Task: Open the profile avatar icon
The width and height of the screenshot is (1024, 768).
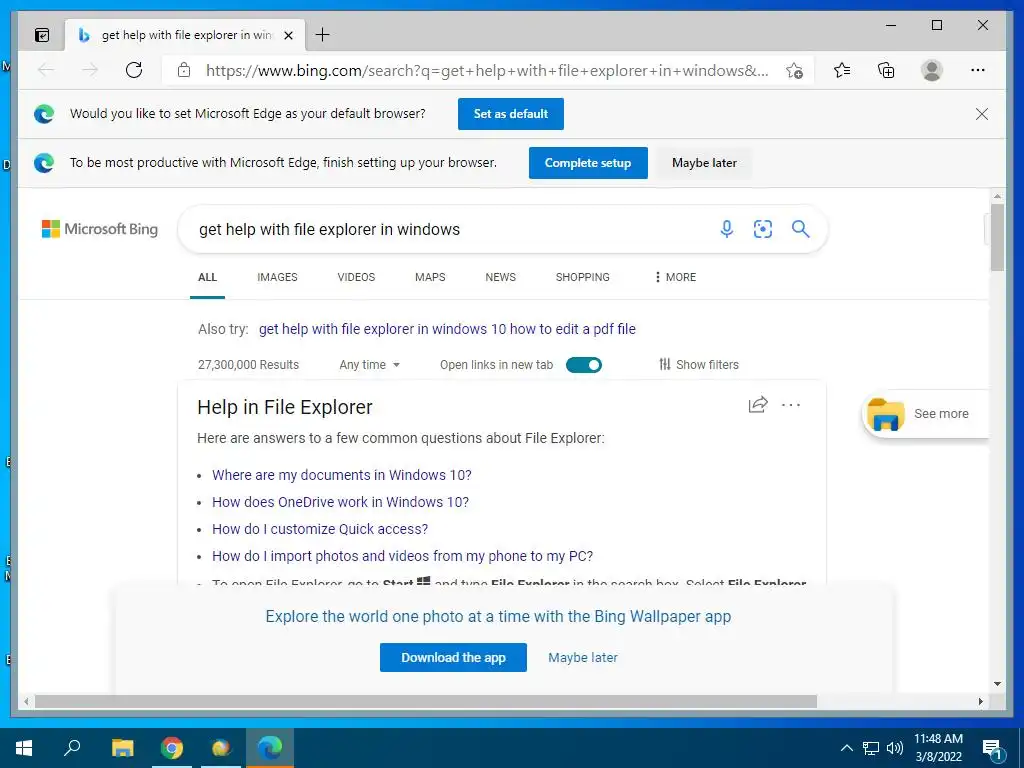Action: click(x=932, y=70)
